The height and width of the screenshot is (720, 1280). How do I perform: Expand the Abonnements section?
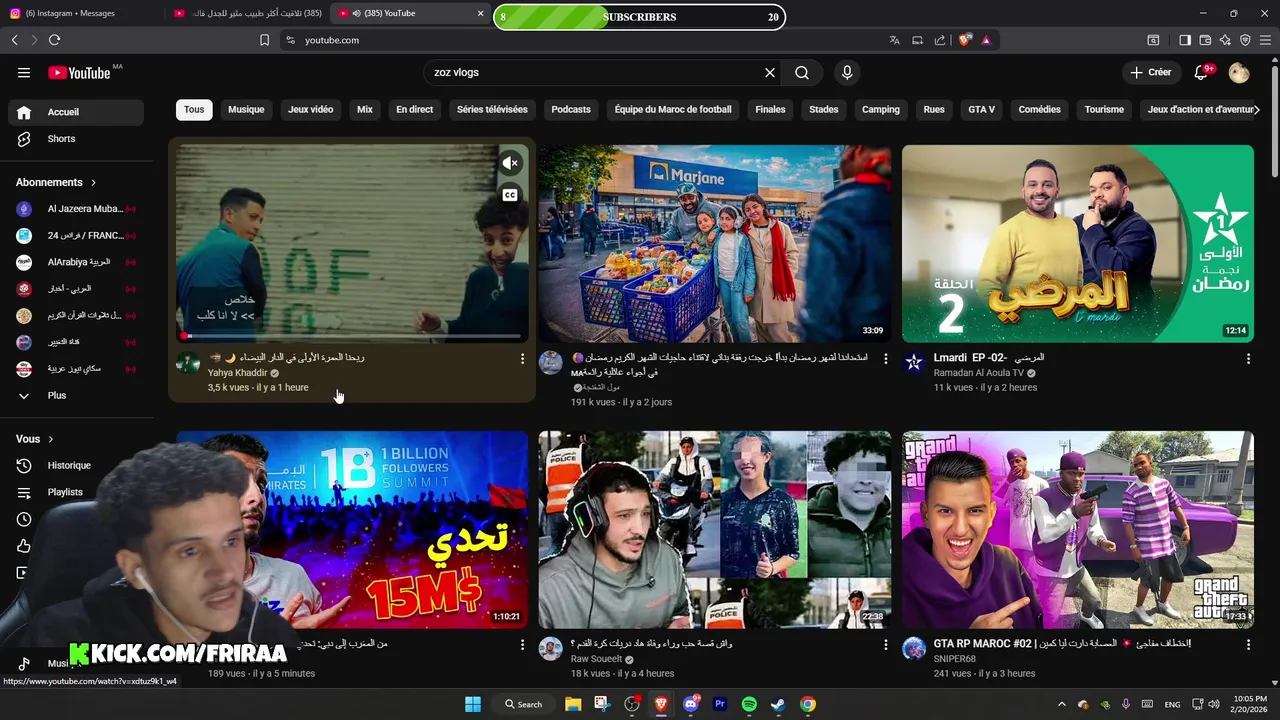56,182
